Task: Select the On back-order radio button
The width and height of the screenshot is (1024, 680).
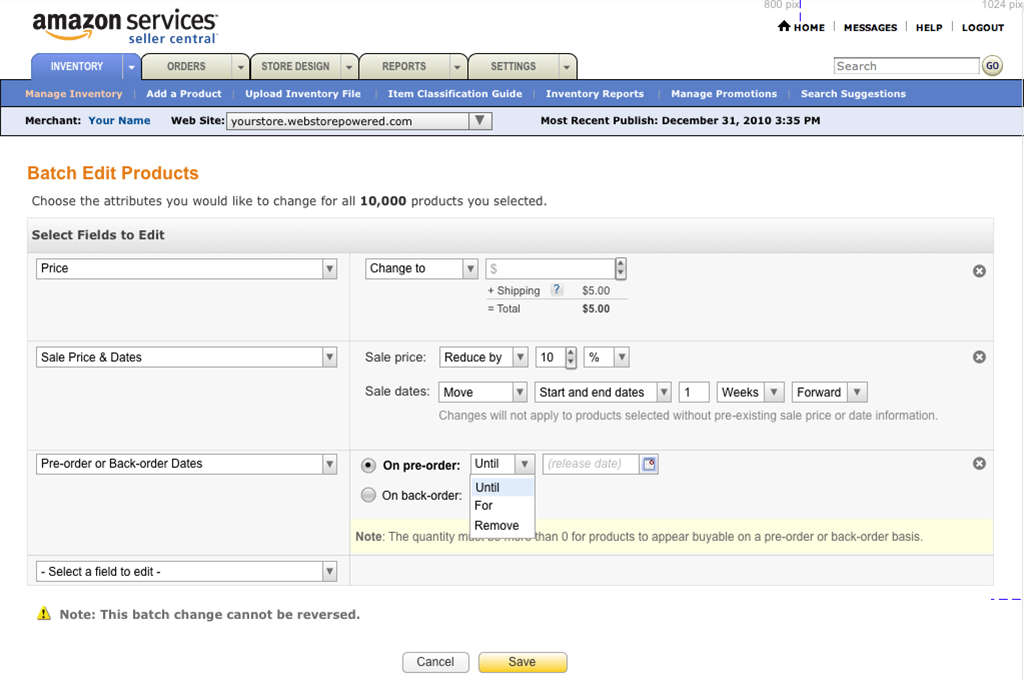Action: pos(368,494)
